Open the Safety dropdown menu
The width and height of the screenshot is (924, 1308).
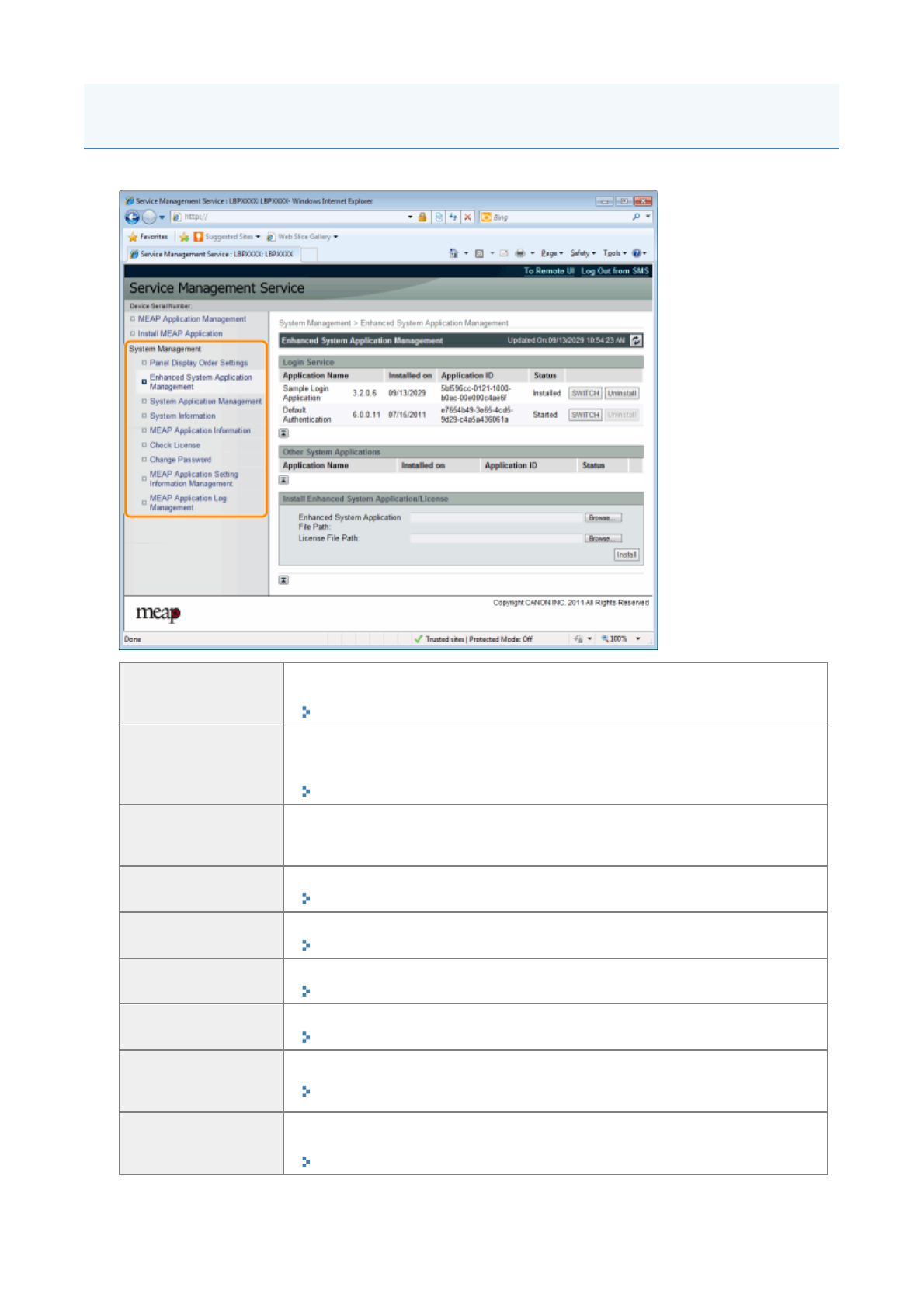click(582, 253)
